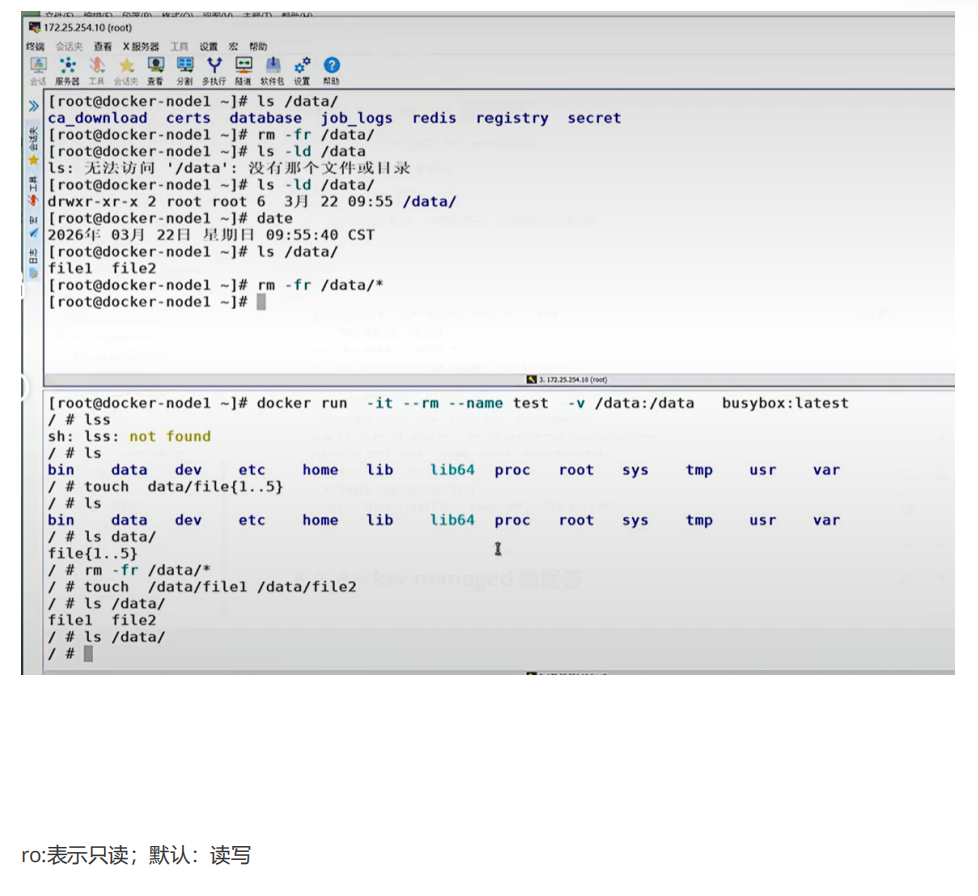Click 'sh: lss: not found' message
This screenshot has width=978, height=896.
129,436
